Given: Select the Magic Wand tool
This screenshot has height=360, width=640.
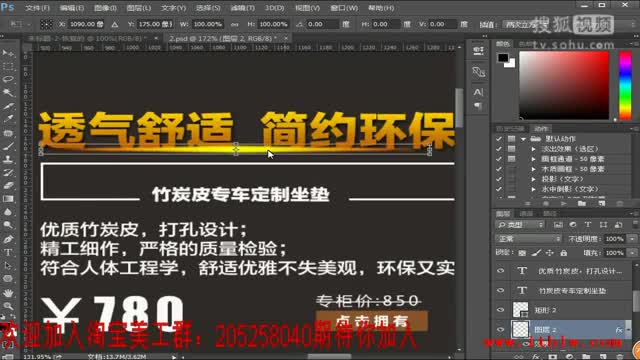Looking at the screenshot, I should (8, 93).
